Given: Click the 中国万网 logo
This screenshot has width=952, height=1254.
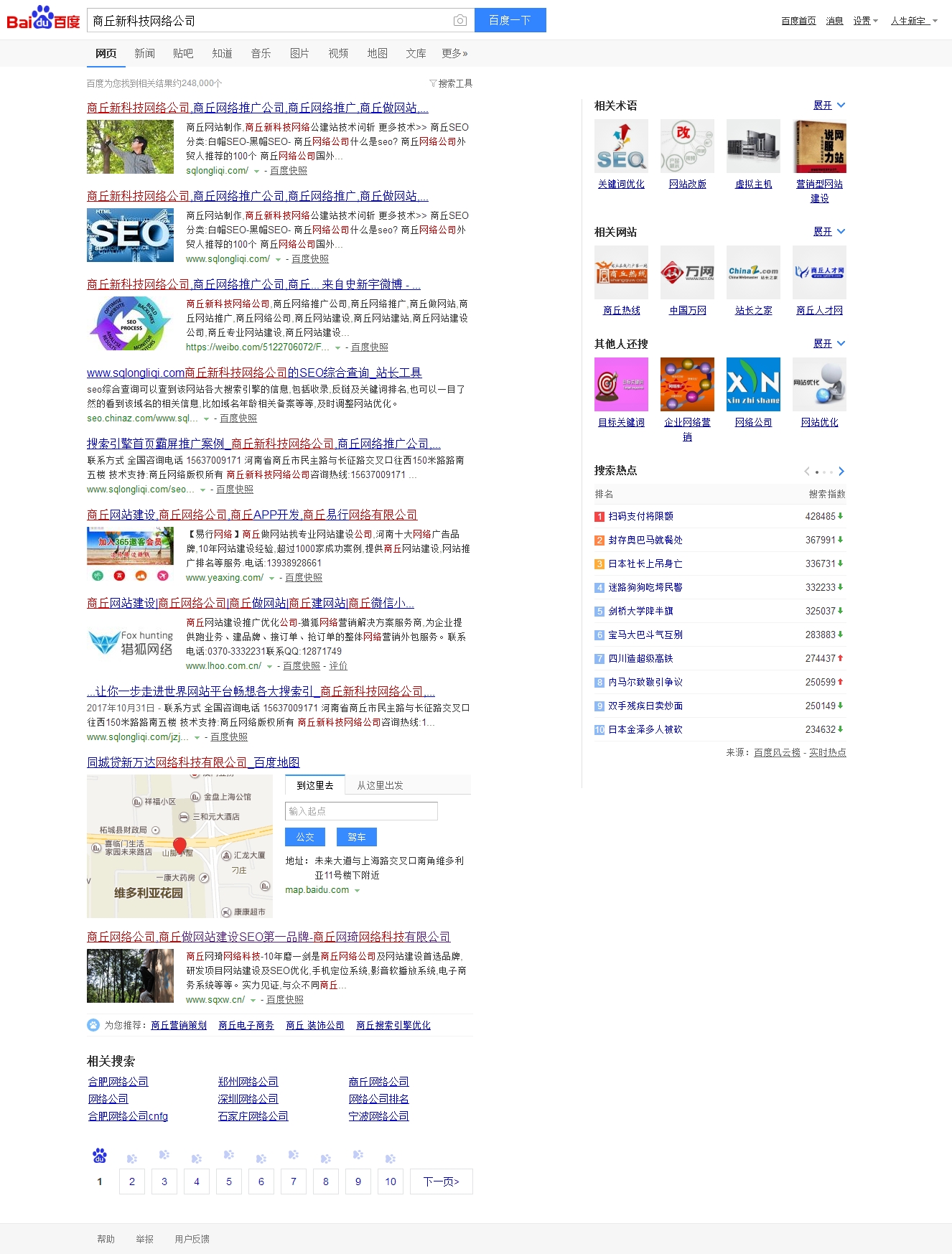Looking at the screenshot, I should pyautogui.click(x=687, y=273).
